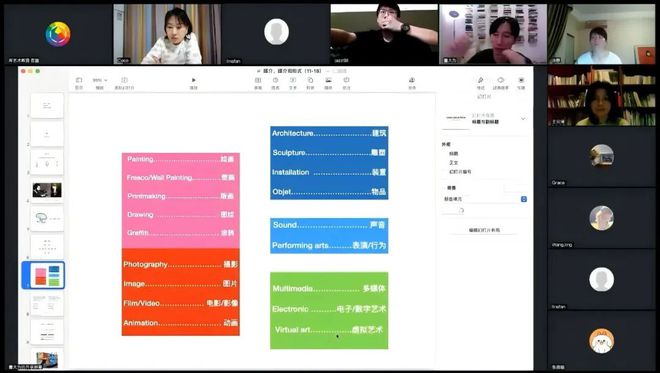The image size is (660, 373).
Task: Click the Sound line in light-blue box
Action: tap(329, 225)
